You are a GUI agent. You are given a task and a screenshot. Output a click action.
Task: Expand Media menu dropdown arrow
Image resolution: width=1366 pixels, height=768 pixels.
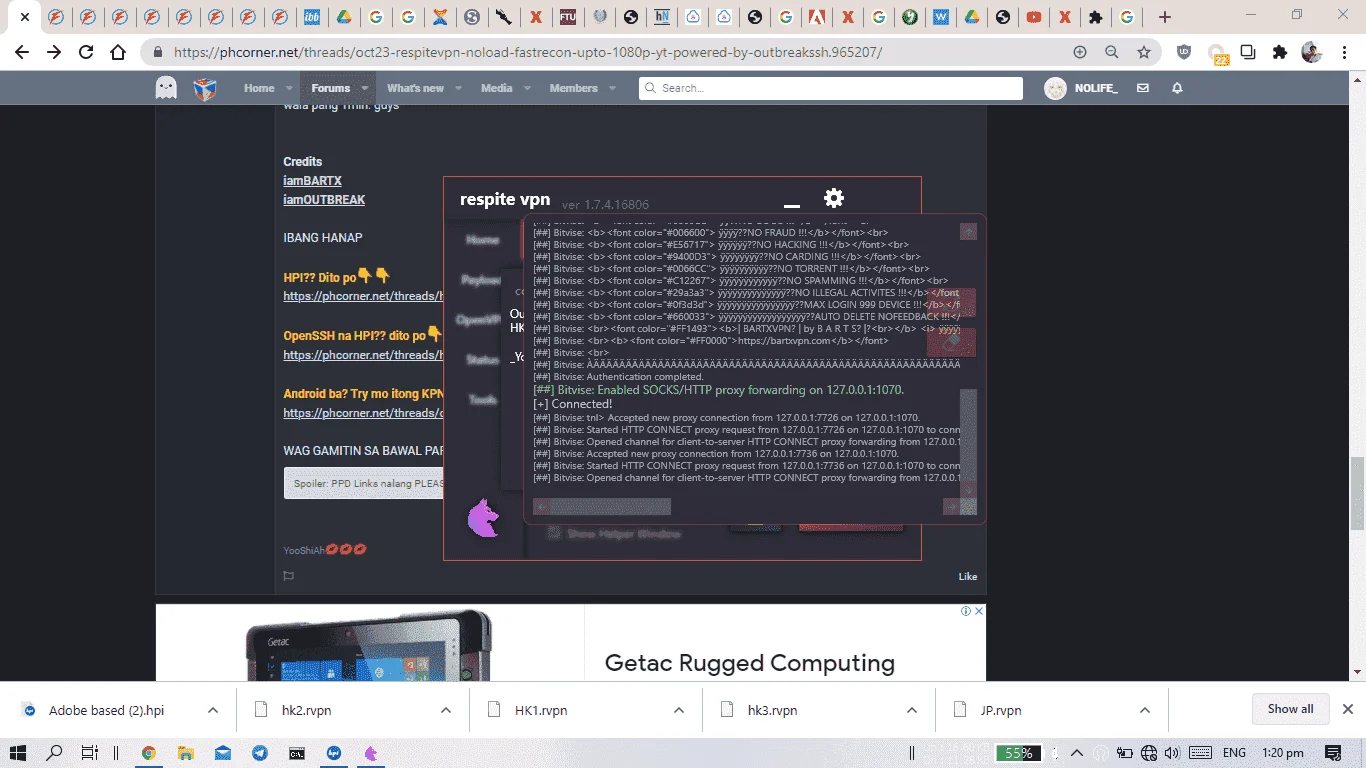527,88
